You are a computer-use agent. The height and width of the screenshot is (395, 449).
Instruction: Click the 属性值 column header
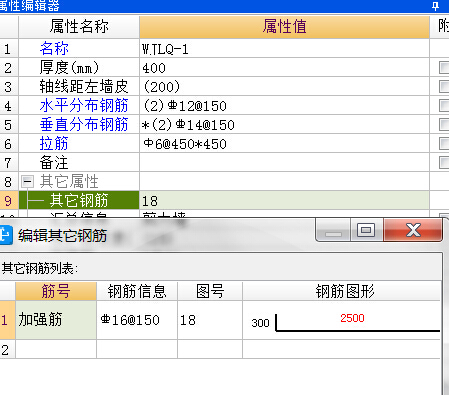(x=284, y=27)
